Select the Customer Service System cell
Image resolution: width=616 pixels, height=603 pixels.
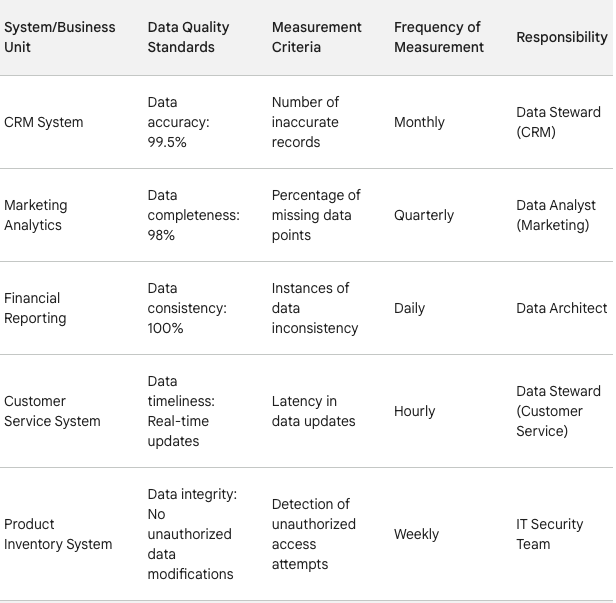click(52, 411)
